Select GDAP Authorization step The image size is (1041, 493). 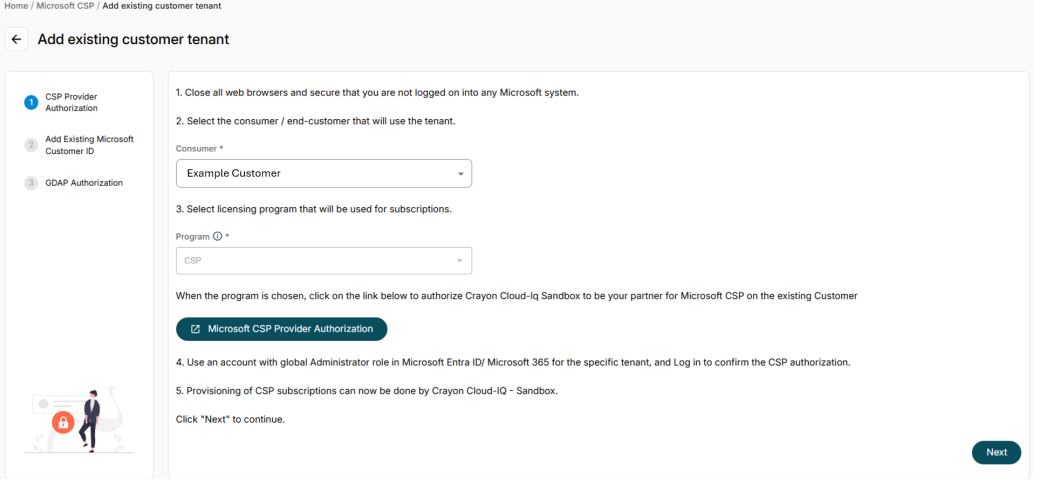point(84,183)
